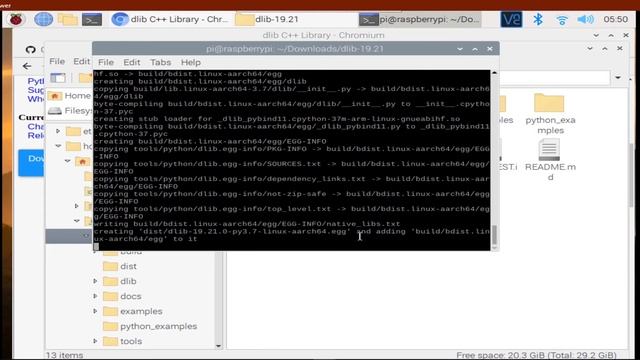Select Filesystem root in the places list
This screenshot has width=640, height=360.
[x=69, y=111]
